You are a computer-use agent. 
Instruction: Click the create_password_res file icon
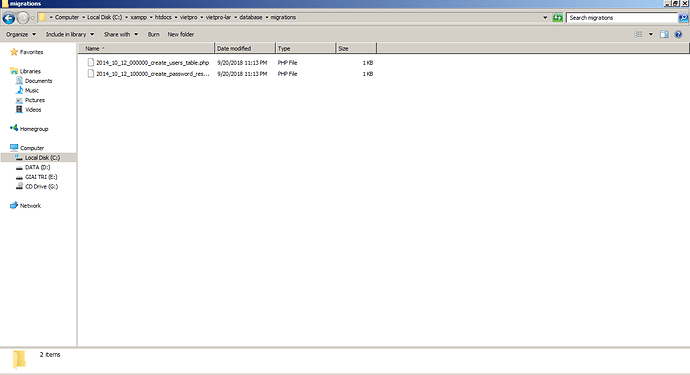(x=91, y=74)
